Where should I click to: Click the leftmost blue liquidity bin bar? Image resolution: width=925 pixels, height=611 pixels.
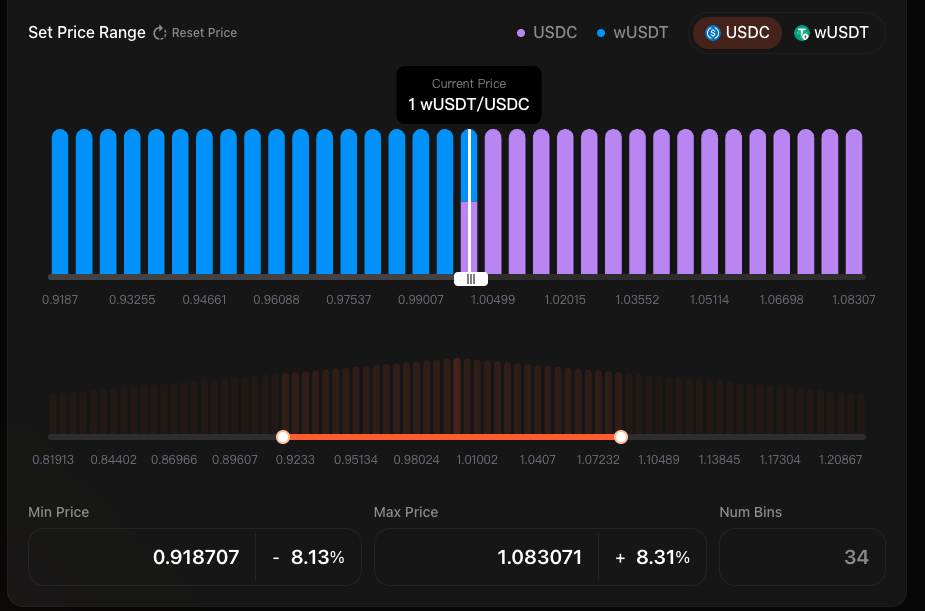[60, 200]
